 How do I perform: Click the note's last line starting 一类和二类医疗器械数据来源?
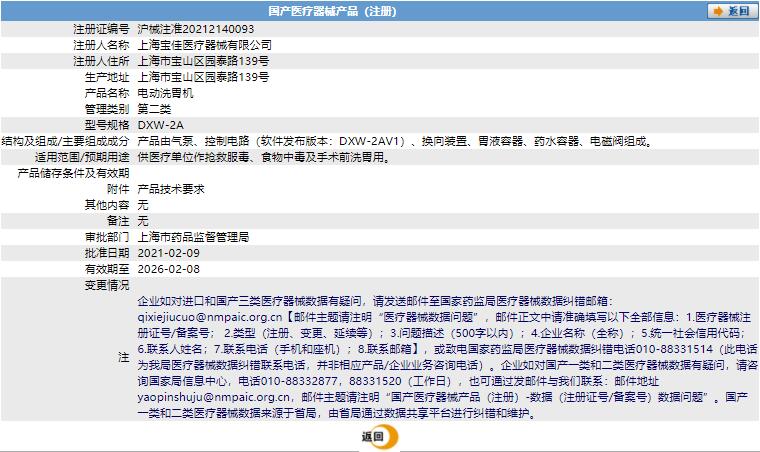click(337, 413)
